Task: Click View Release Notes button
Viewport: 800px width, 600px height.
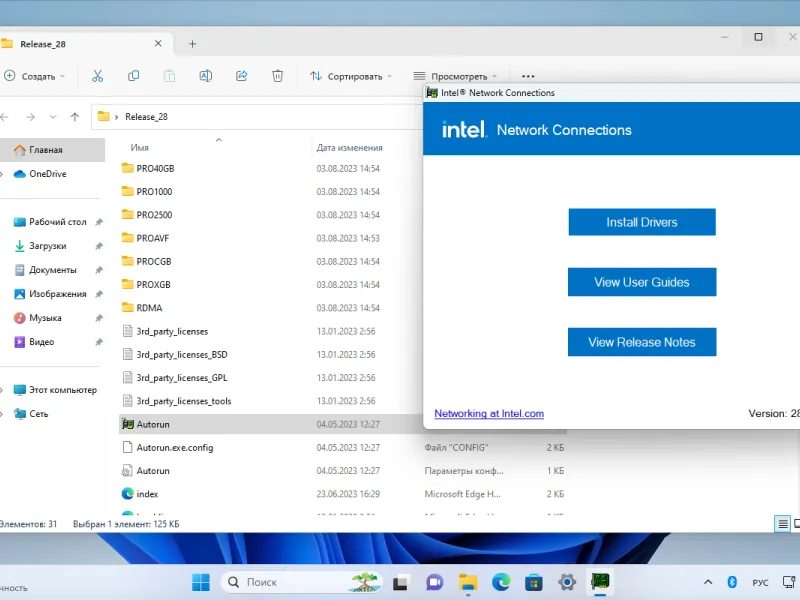Action: (x=642, y=342)
